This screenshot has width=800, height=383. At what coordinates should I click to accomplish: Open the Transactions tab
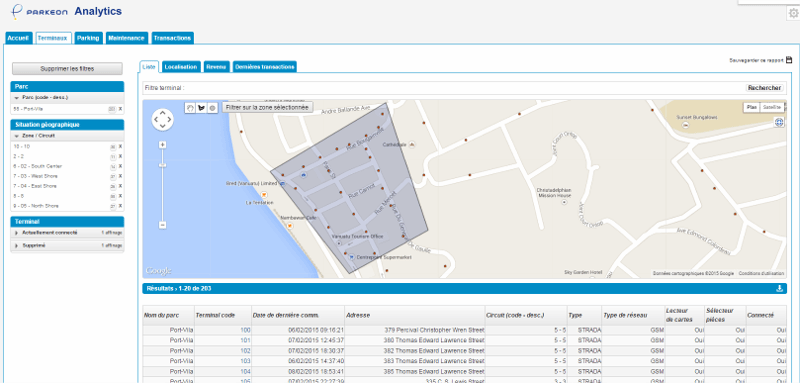(x=172, y=38)
